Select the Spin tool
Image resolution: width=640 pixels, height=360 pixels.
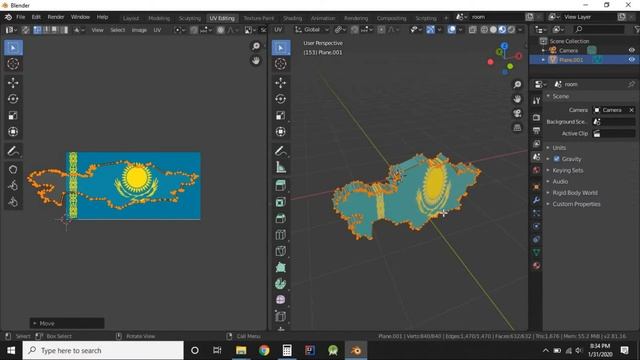click(x=281, y=284)
